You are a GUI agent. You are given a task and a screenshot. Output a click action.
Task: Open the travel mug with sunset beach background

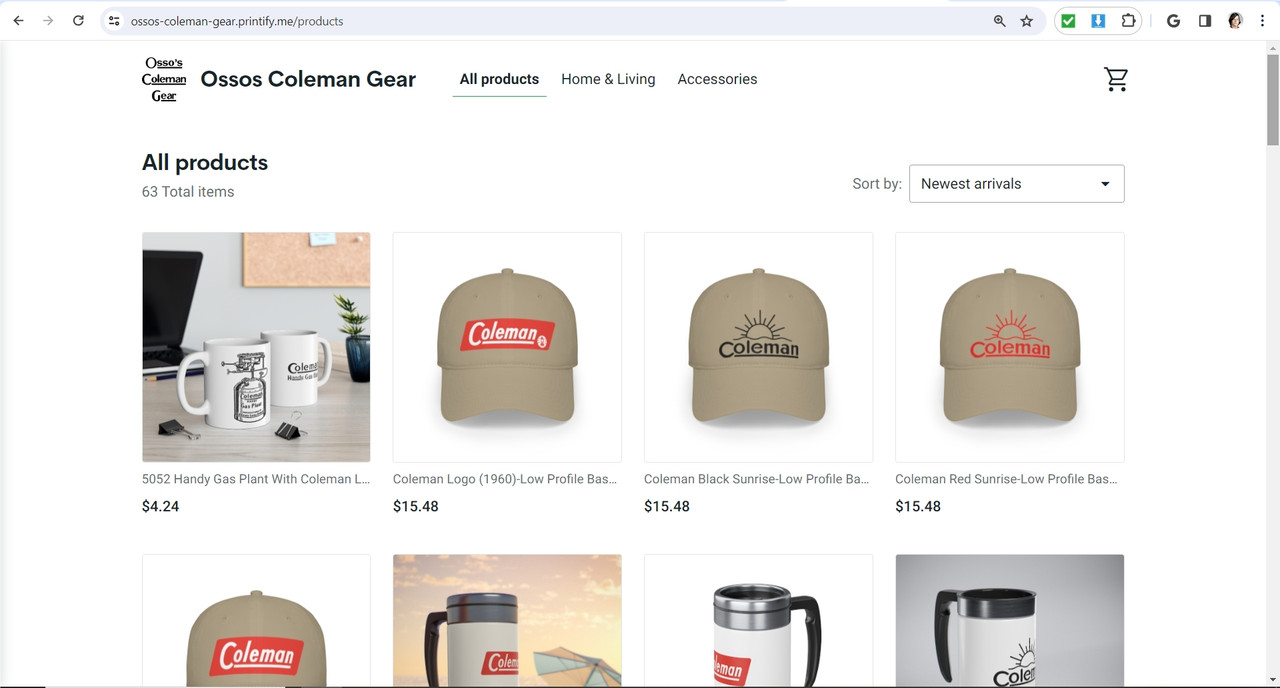tap(507, 620)
